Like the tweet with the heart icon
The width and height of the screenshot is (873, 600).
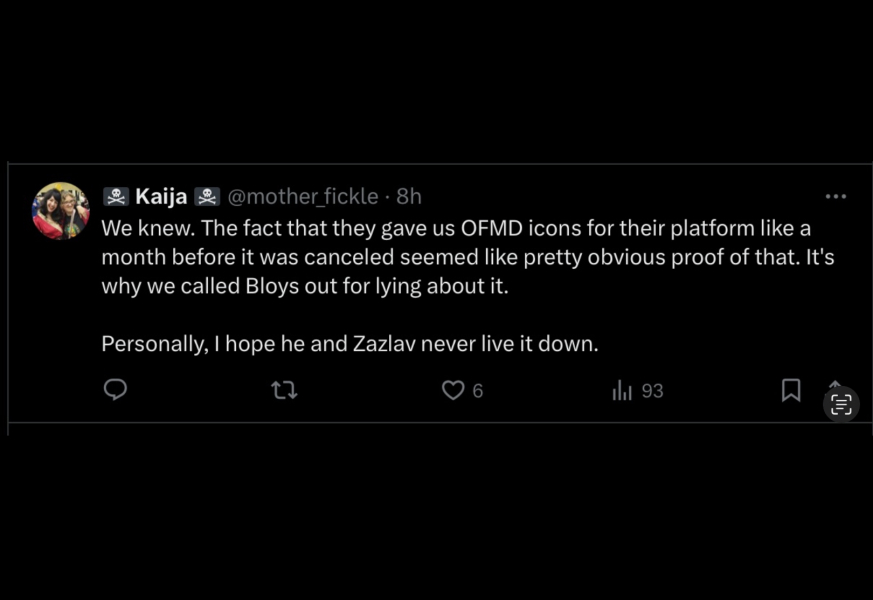click(x=453, y=390)
